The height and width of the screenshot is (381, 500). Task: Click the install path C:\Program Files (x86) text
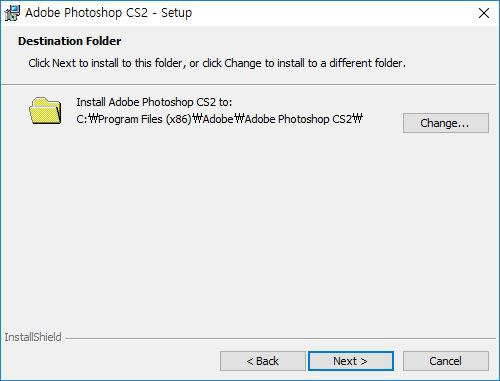pos(219,119)
